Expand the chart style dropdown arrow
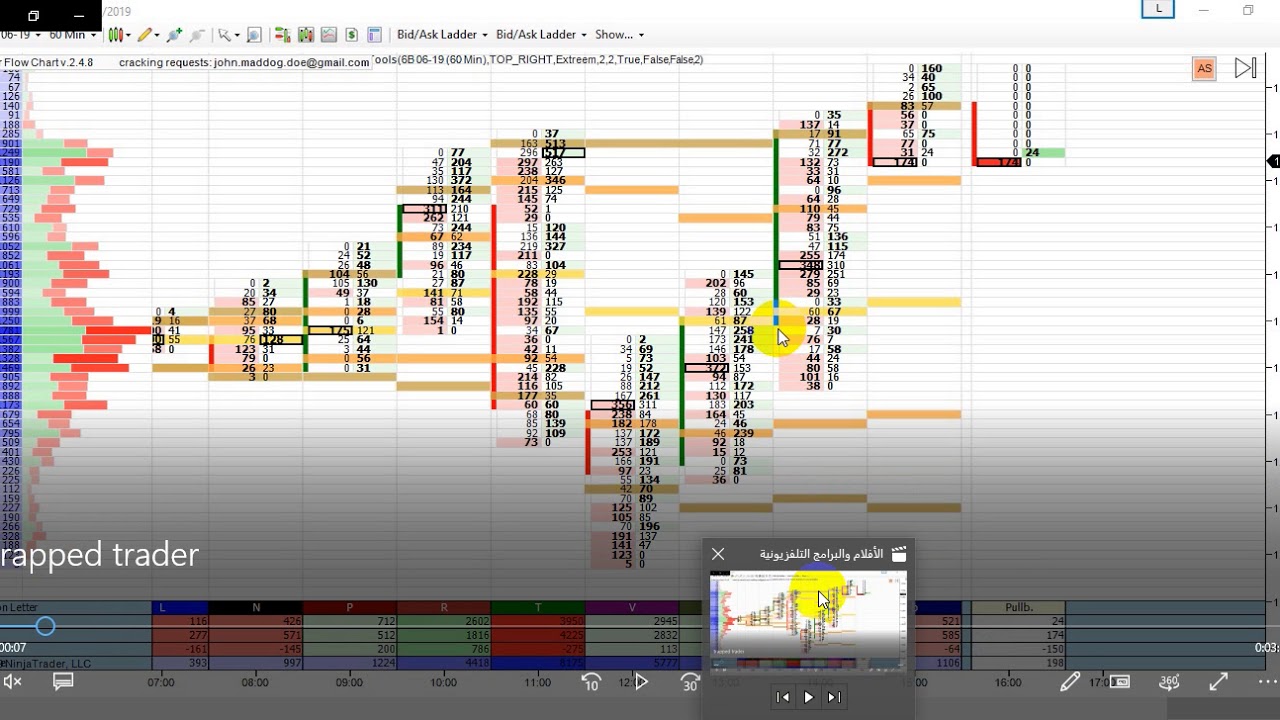The width and height of the screenshot is (1280, 720). pos(129,35)
